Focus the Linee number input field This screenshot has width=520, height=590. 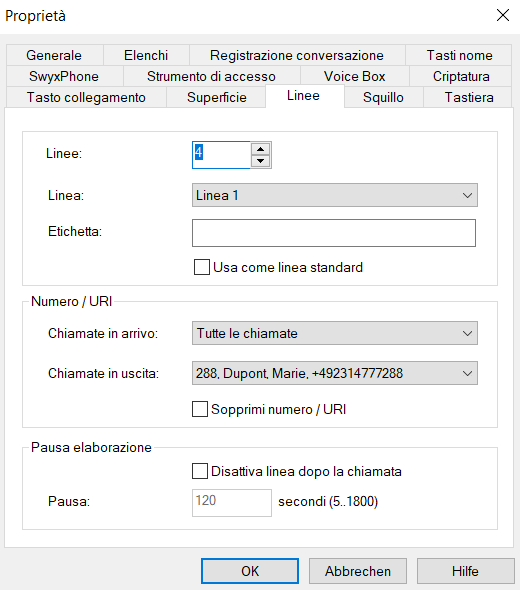click(x=221, y=155)
